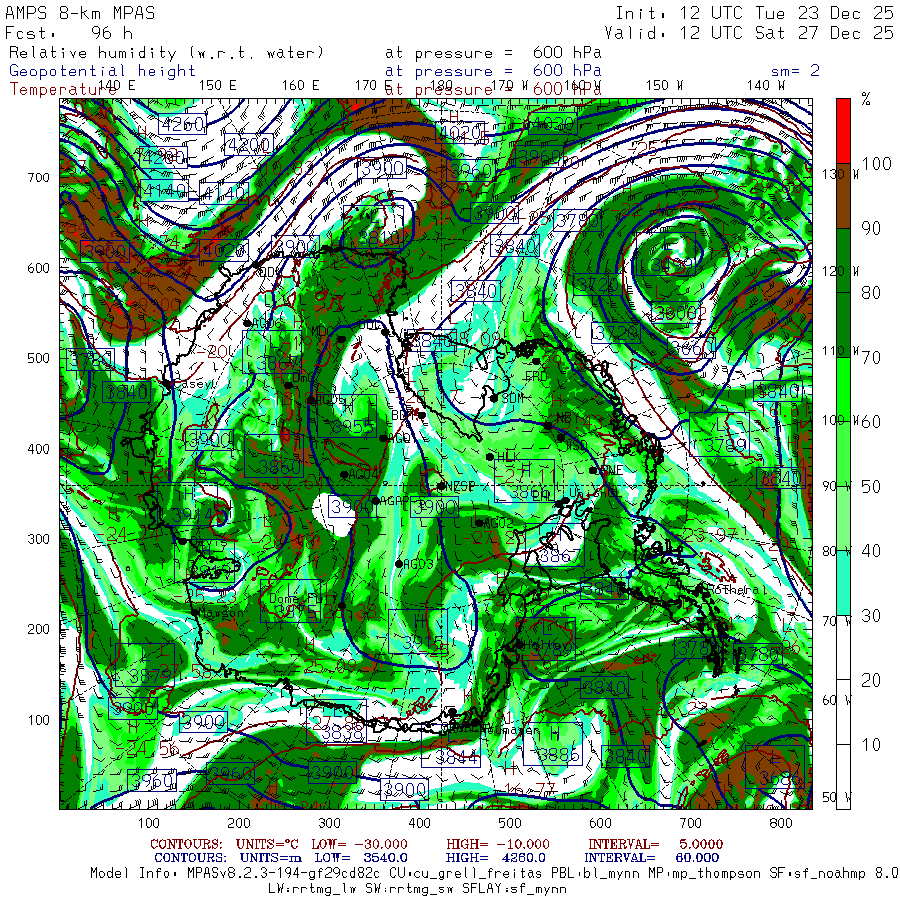This screenshot has height=900, width=900.
Task: Click the HLK station label
Action: (x=507, y=457)
